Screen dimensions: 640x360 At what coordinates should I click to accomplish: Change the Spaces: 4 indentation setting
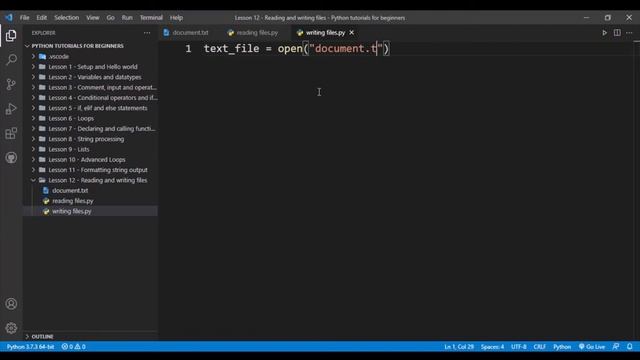(x=492, y=347)
